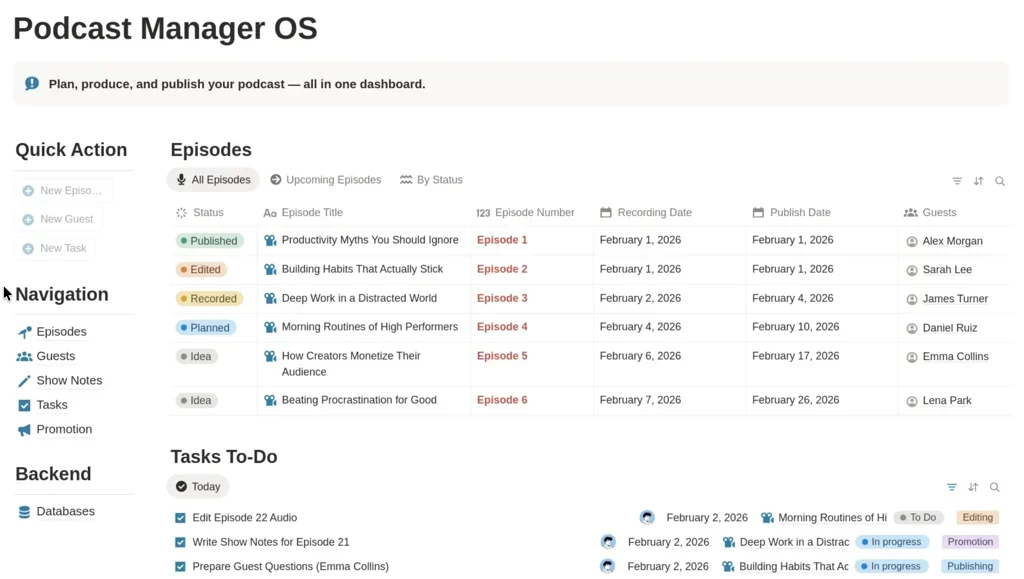1024x579 pixels.
Task: Click the pencil icon next to Show Notes
Action: (24, 381)
